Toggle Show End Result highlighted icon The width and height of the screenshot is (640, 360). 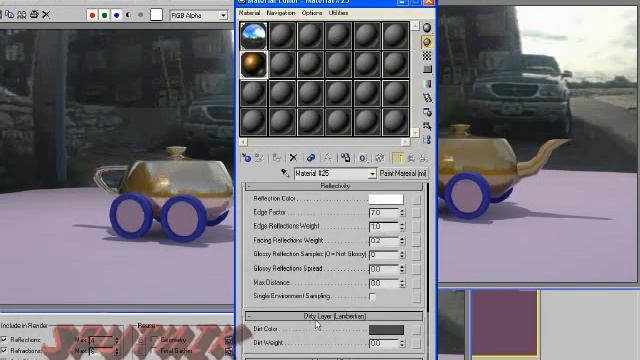[397, 158]
